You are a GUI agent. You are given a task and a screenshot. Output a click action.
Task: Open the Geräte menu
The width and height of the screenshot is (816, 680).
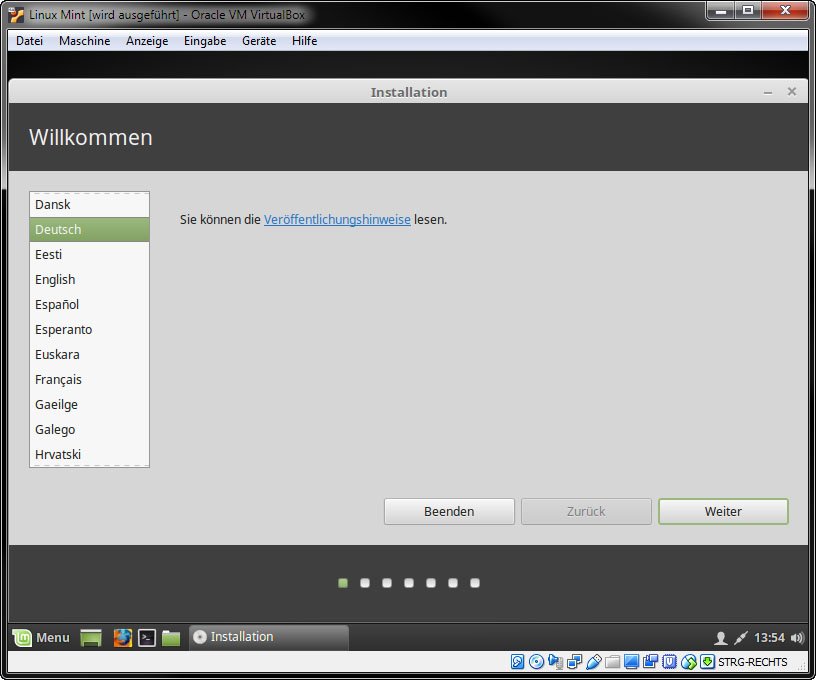[259, 41]
